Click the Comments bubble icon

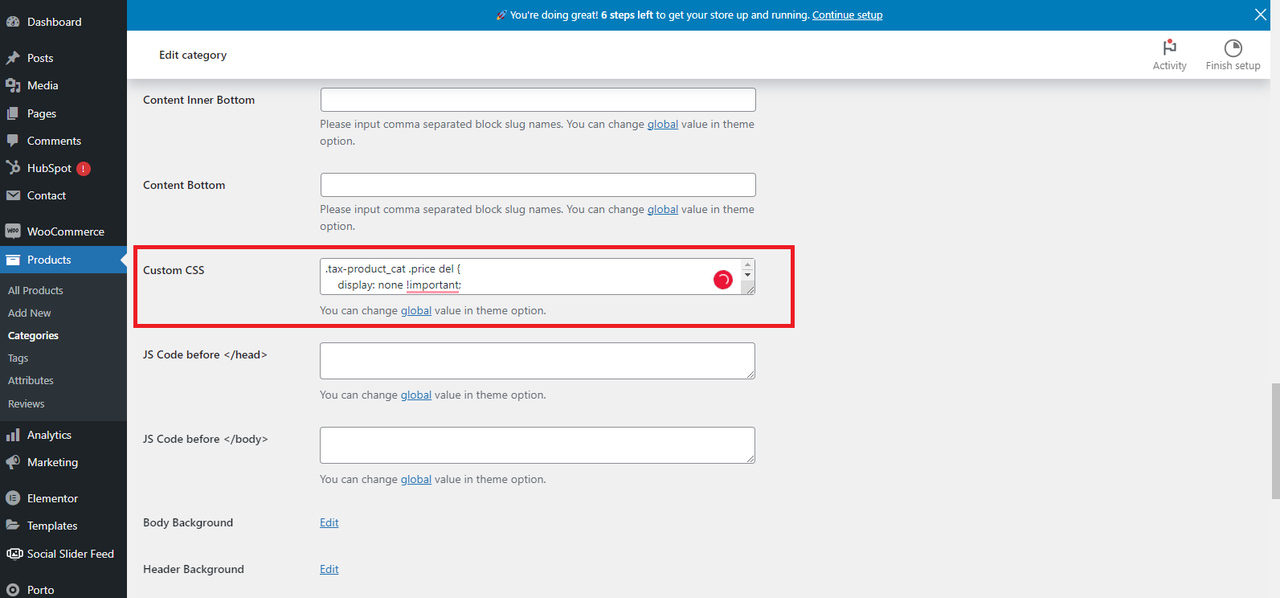click(13, 141)
